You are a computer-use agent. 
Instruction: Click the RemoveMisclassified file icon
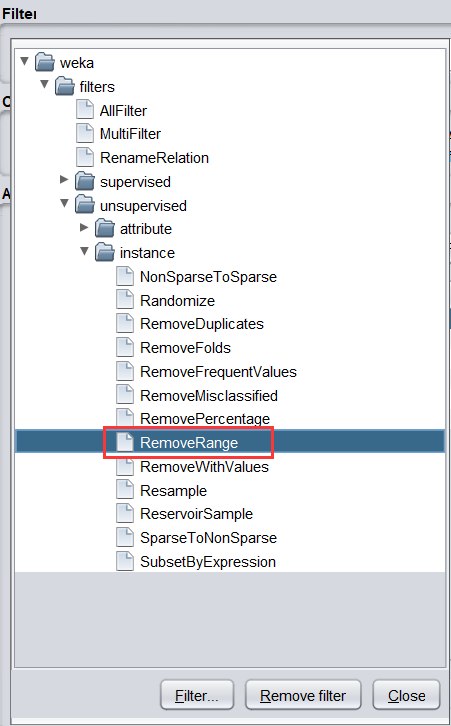click(x=125, y=395)
